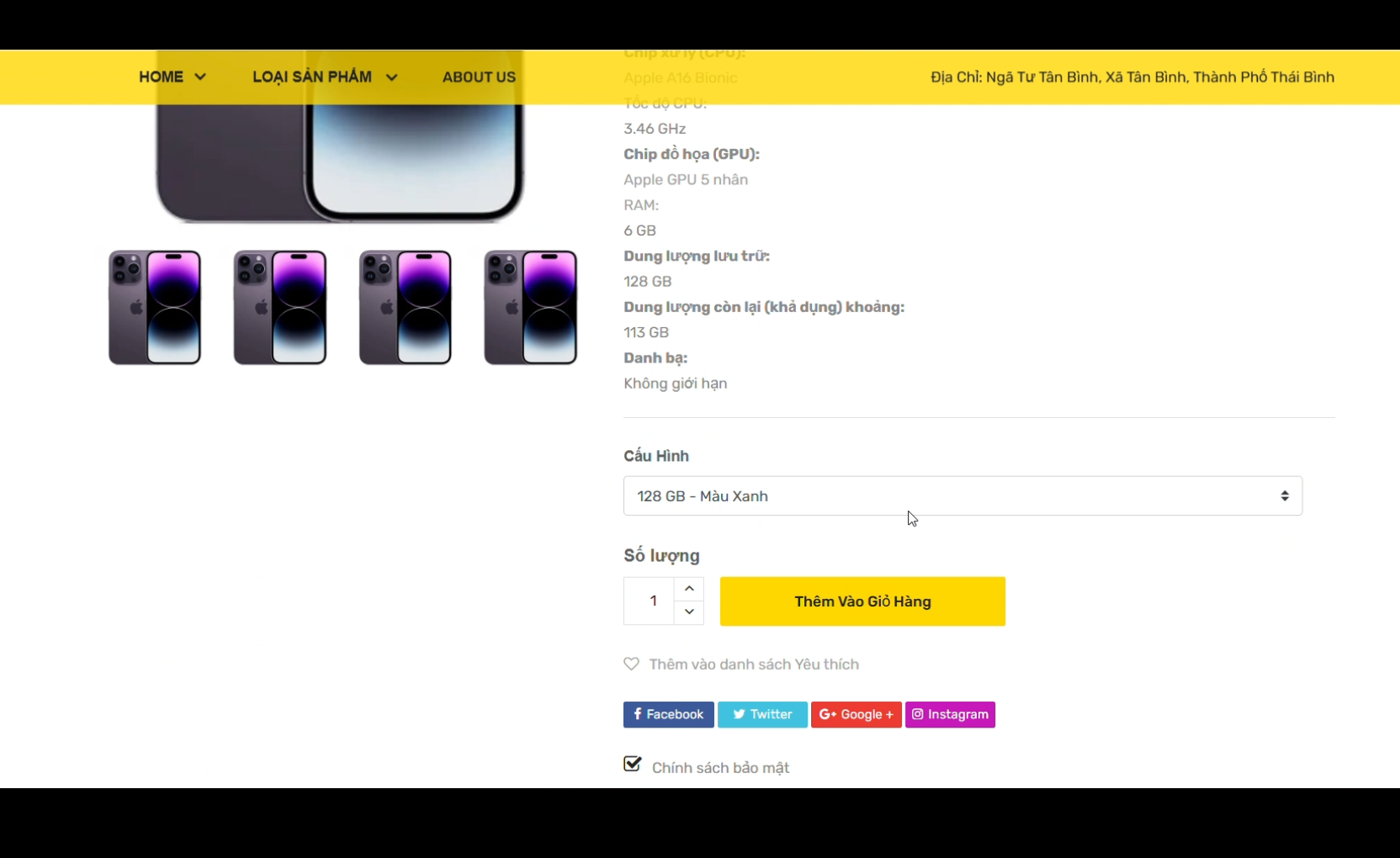Click the 'Danh bạ:' label
The width and height of the screenshot is (1400, 858).
click(x=655, y=358)
